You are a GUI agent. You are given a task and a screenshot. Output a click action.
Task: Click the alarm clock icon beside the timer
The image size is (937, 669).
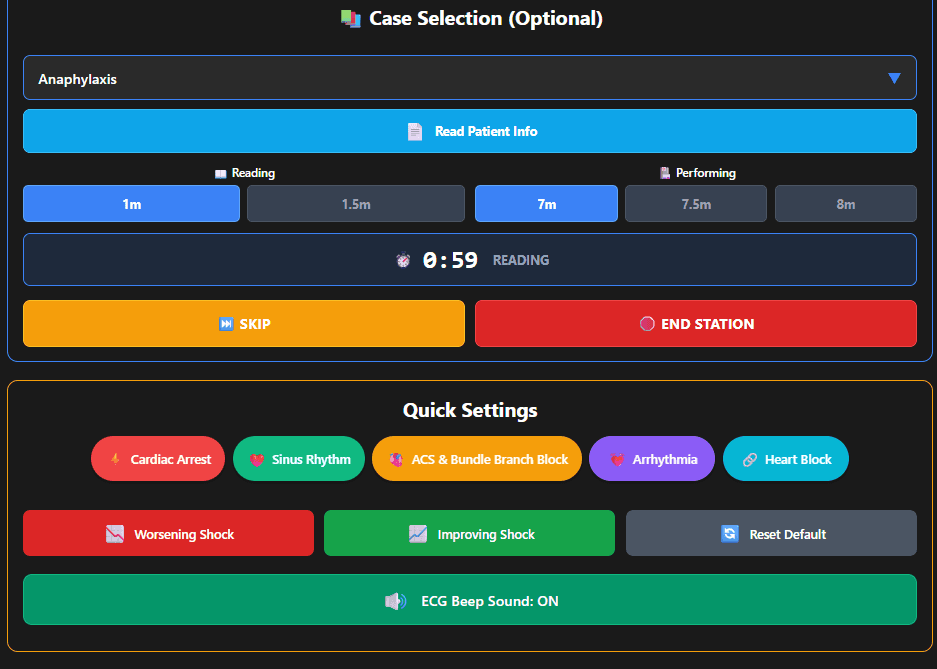pos(403,259)
